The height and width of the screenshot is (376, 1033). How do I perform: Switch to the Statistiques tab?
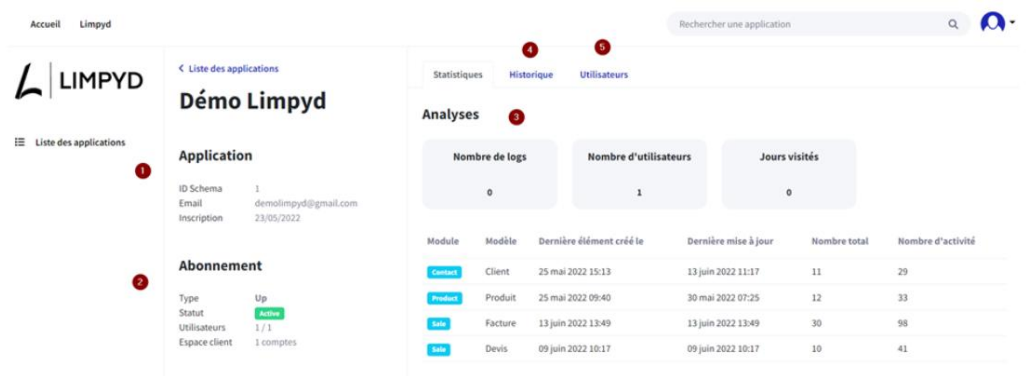(x=458, y=75)
